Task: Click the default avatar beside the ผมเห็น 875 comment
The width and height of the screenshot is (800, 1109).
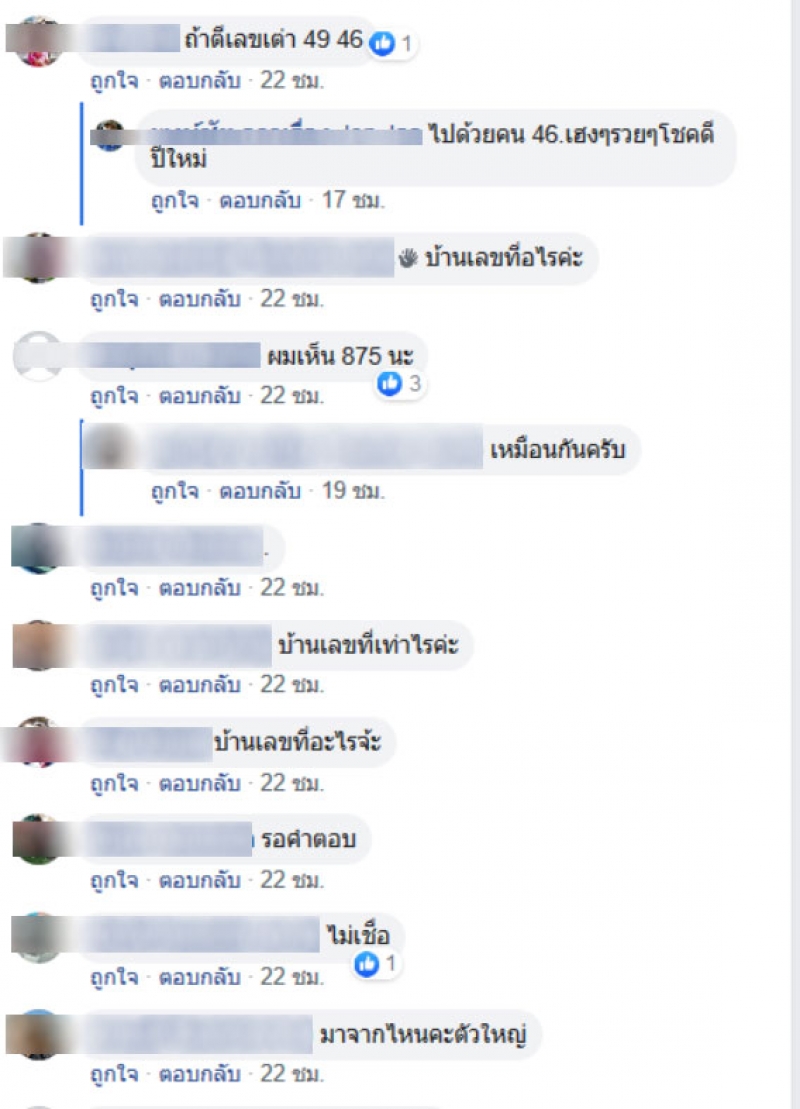Action: (39, 356)
